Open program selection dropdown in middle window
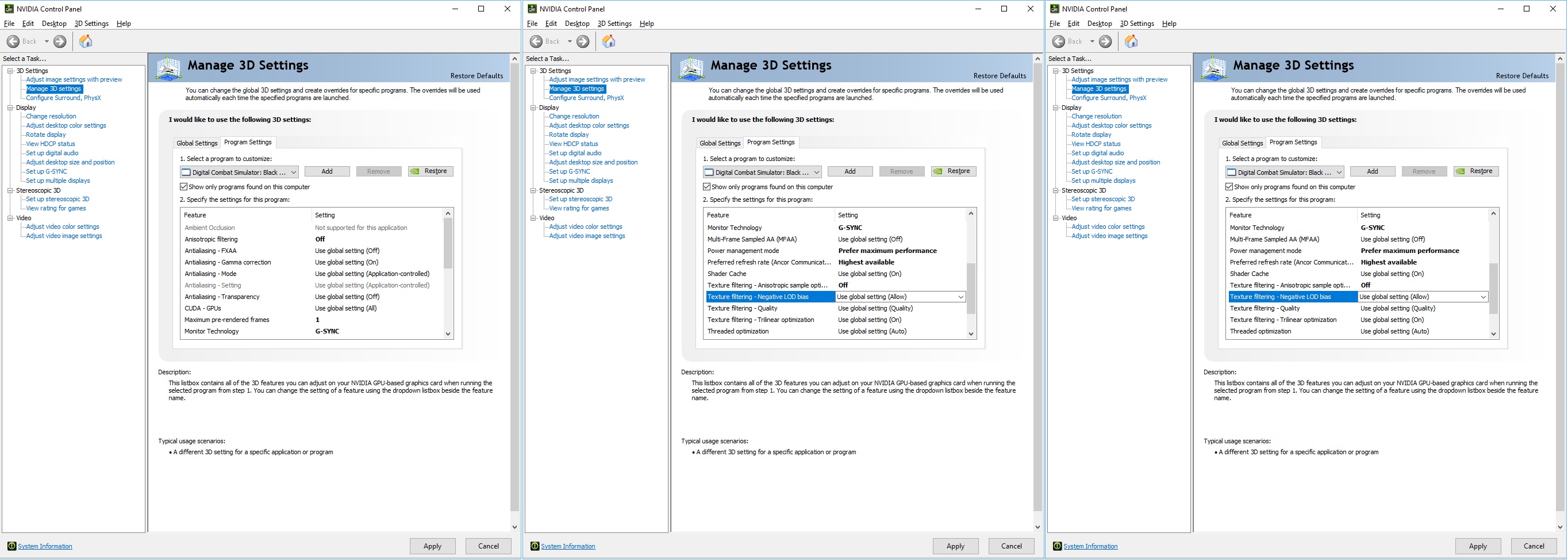This screenshot has height=560, width=1568. [x=762, y=172]
